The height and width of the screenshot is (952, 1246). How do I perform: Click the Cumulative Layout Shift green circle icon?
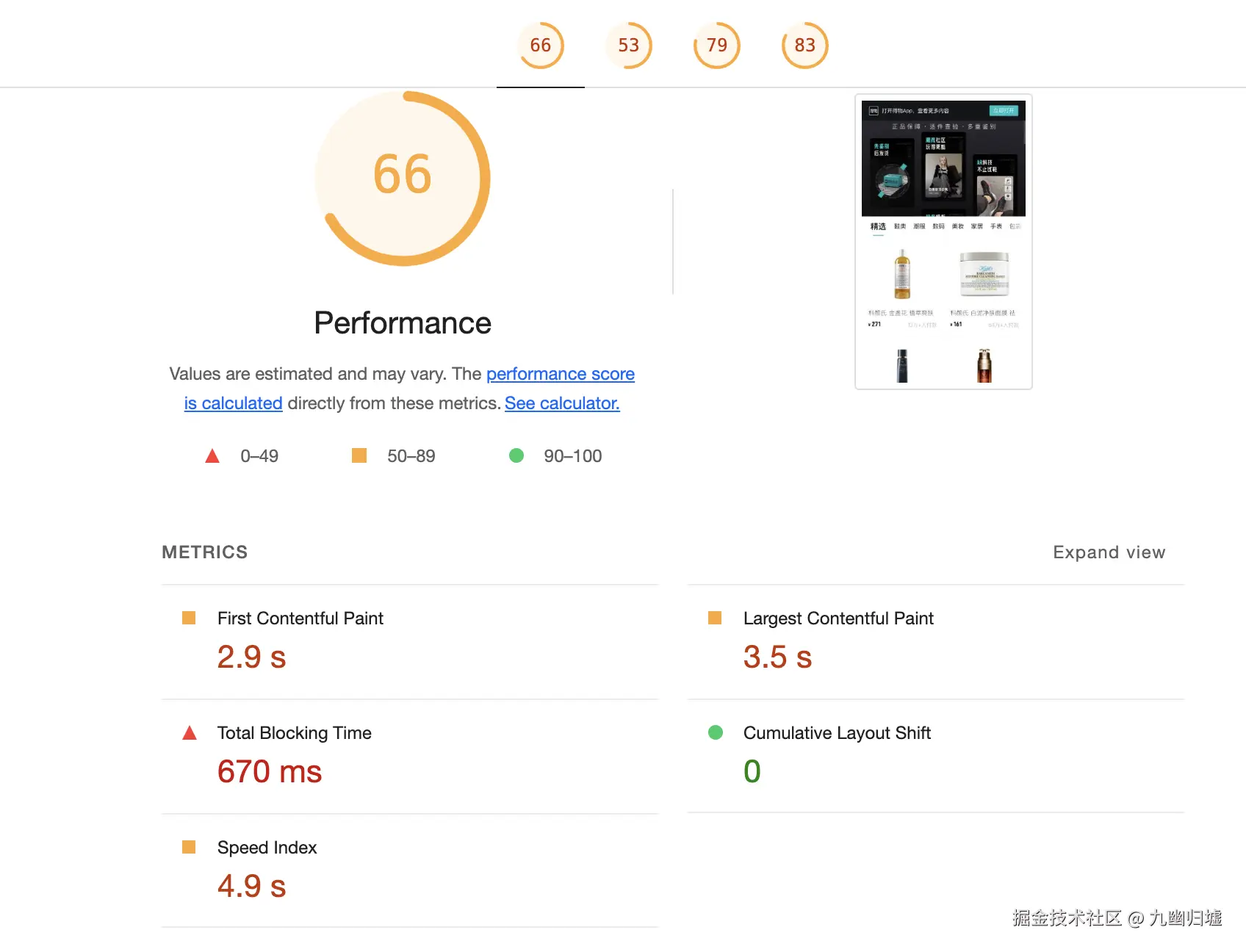click(x=716, y=733)
